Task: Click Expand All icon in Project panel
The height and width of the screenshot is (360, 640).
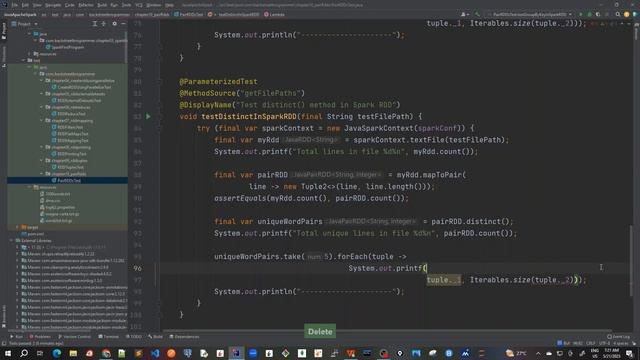Action: [x=95, y=24]
